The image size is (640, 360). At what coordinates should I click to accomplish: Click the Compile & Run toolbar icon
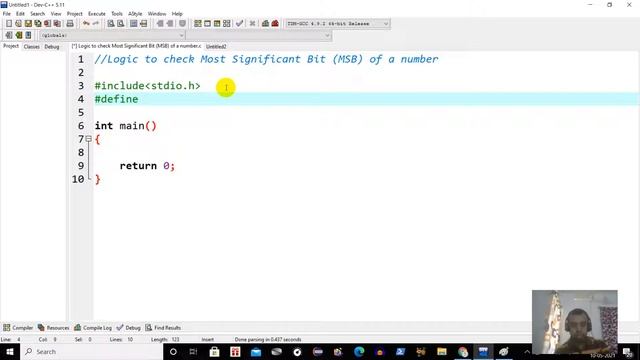[x=217, y=24]
